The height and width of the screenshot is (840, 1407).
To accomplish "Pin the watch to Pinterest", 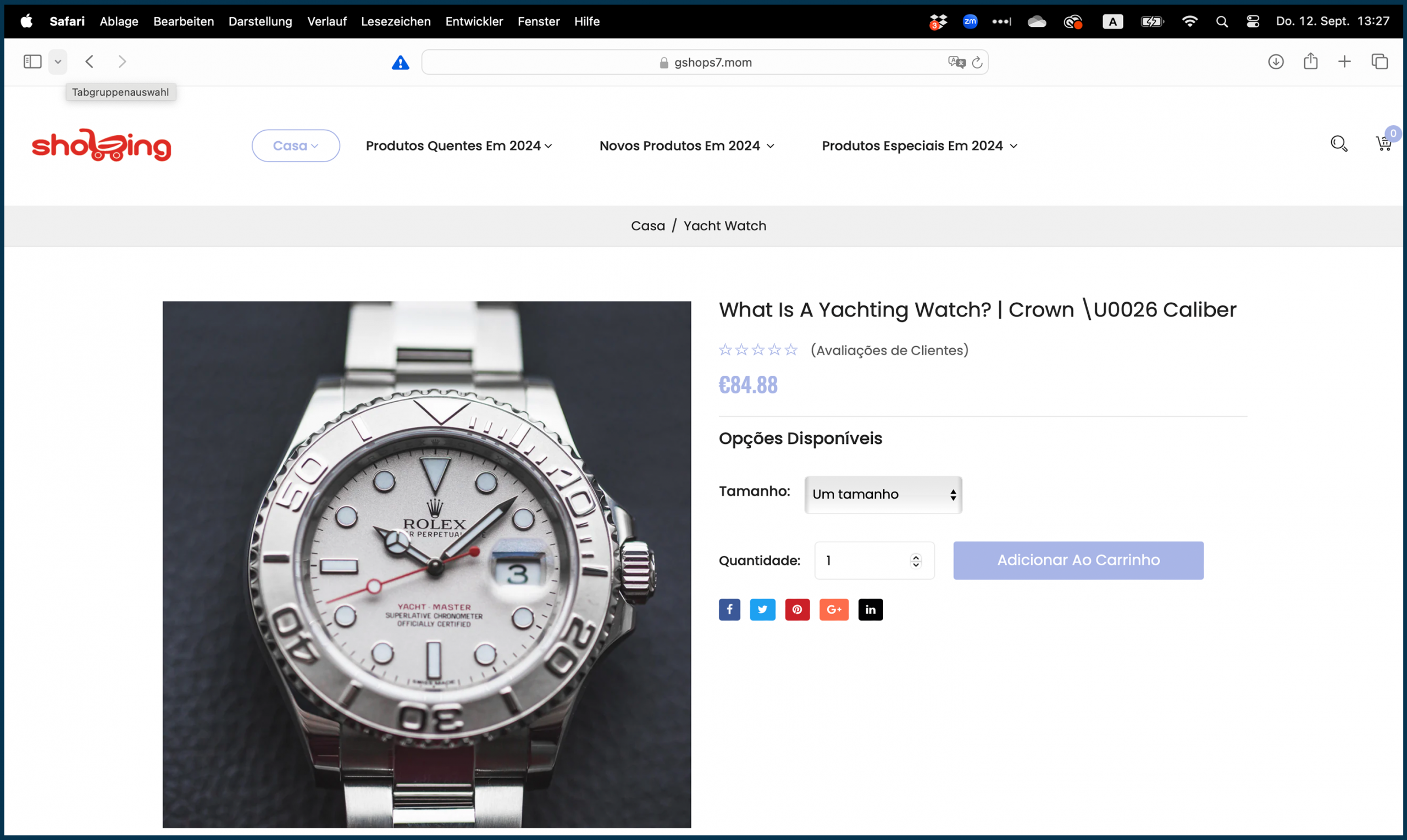I will [797, 609].
